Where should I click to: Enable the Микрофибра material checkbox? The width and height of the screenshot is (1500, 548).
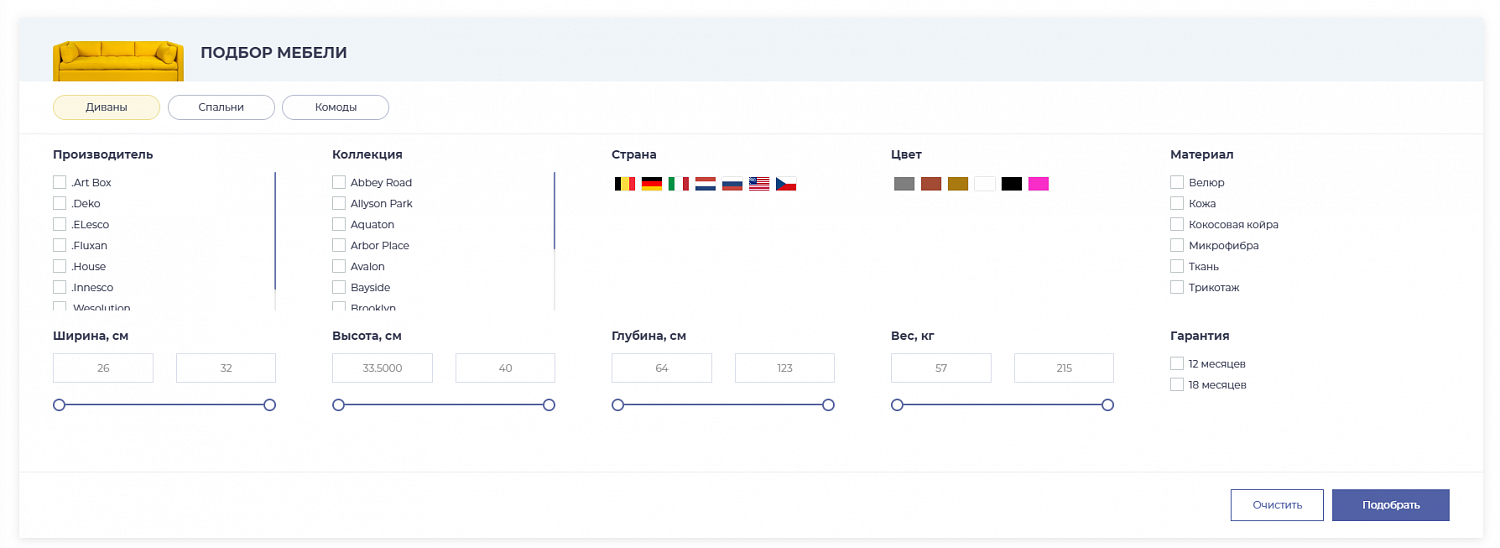[1177, 245]
